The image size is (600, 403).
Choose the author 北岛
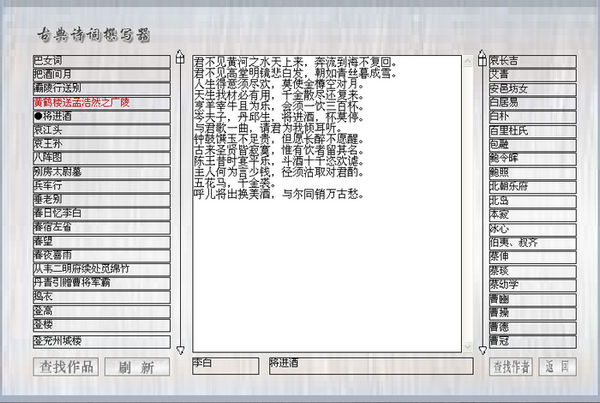[x=533, y=201]
